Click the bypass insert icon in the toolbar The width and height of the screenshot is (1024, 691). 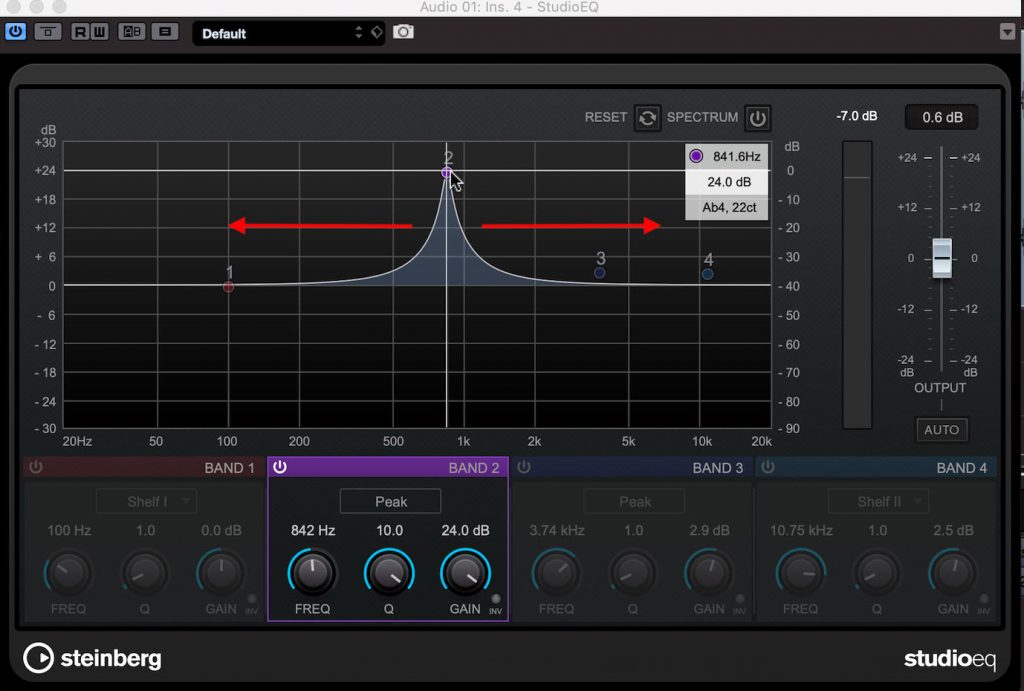pos(45,32)
